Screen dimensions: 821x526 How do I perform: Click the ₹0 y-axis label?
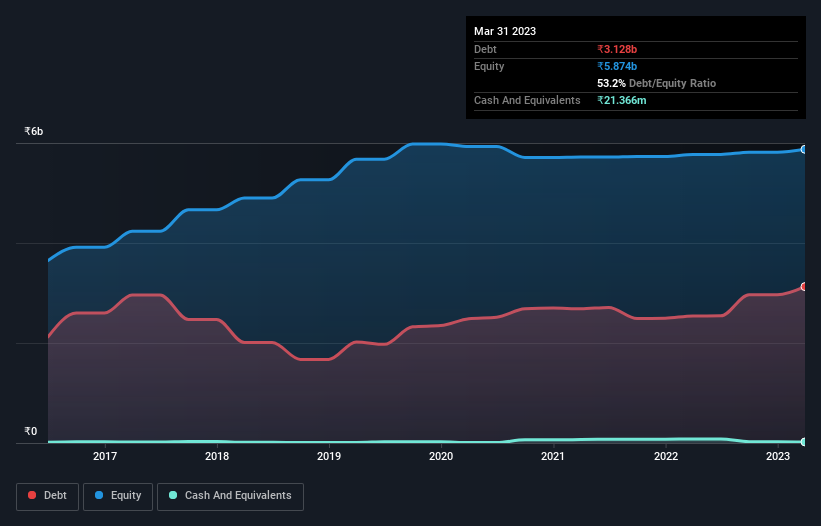pyautogui.click(x=31, y=431)
